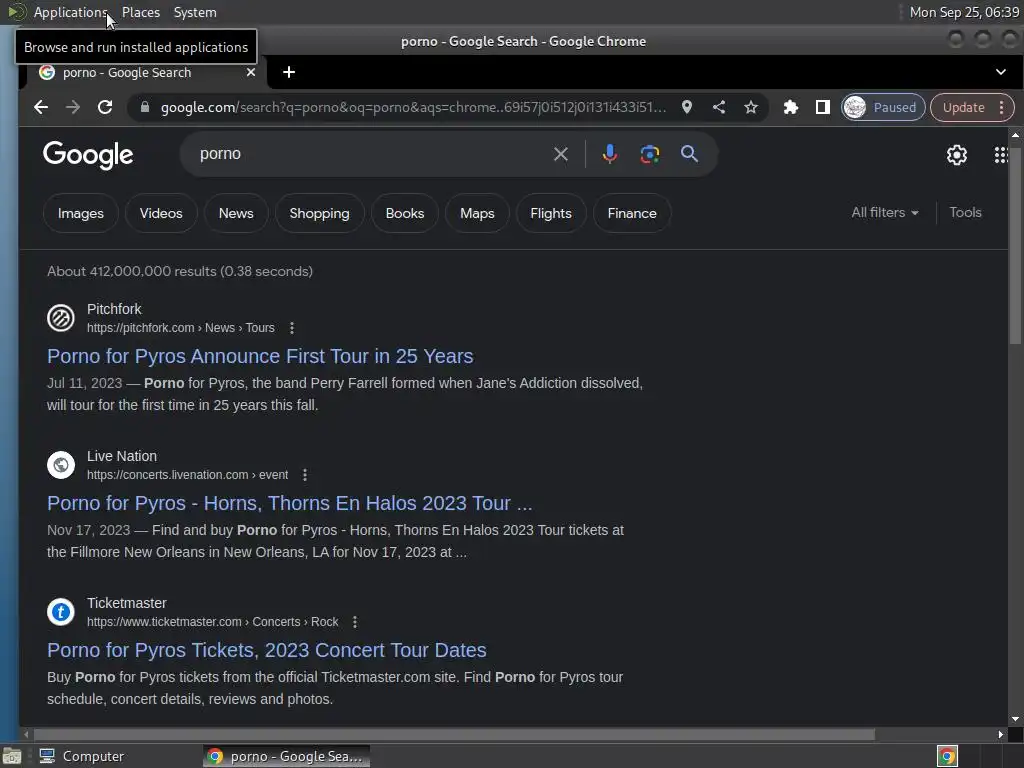
Task: Click the Pitchfork site favicon
Action: pos(61,318)
